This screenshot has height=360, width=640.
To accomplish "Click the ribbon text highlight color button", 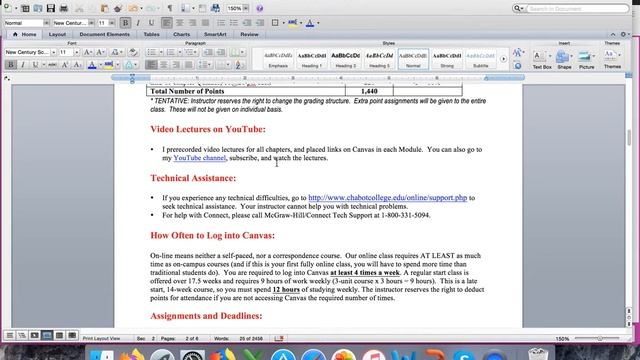I will [x=108, y=65].
